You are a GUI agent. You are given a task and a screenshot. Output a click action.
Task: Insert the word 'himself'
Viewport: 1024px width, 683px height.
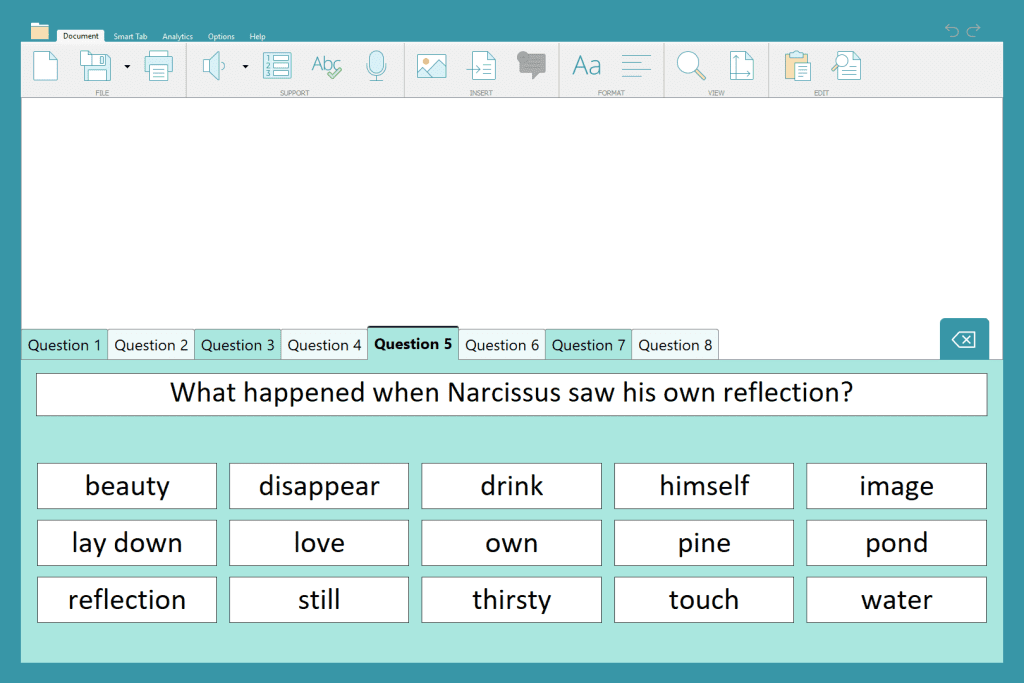click(x=704, y=486)
